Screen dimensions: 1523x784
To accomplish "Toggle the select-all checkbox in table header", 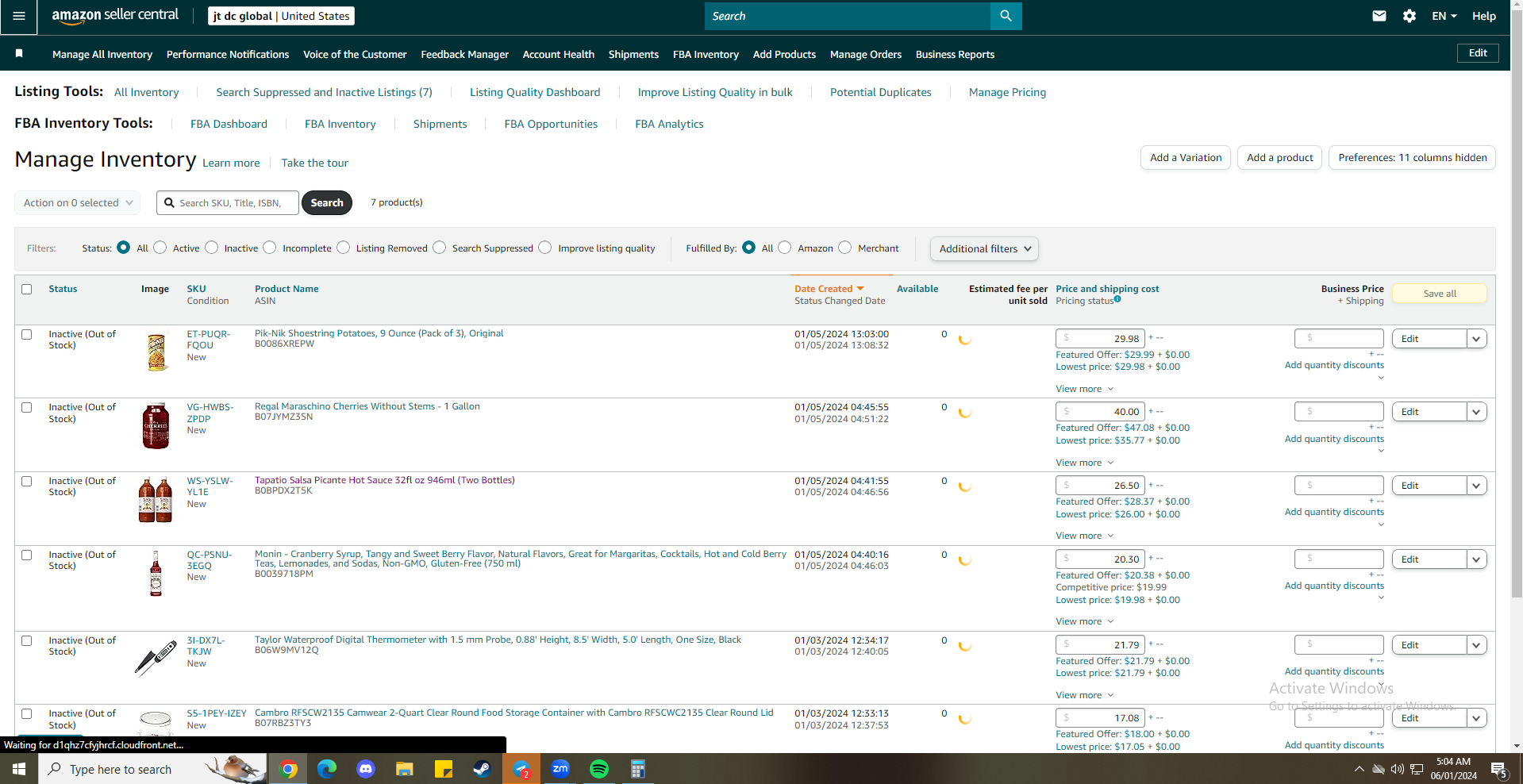I will pyautogui.click(x=27, y=289).
